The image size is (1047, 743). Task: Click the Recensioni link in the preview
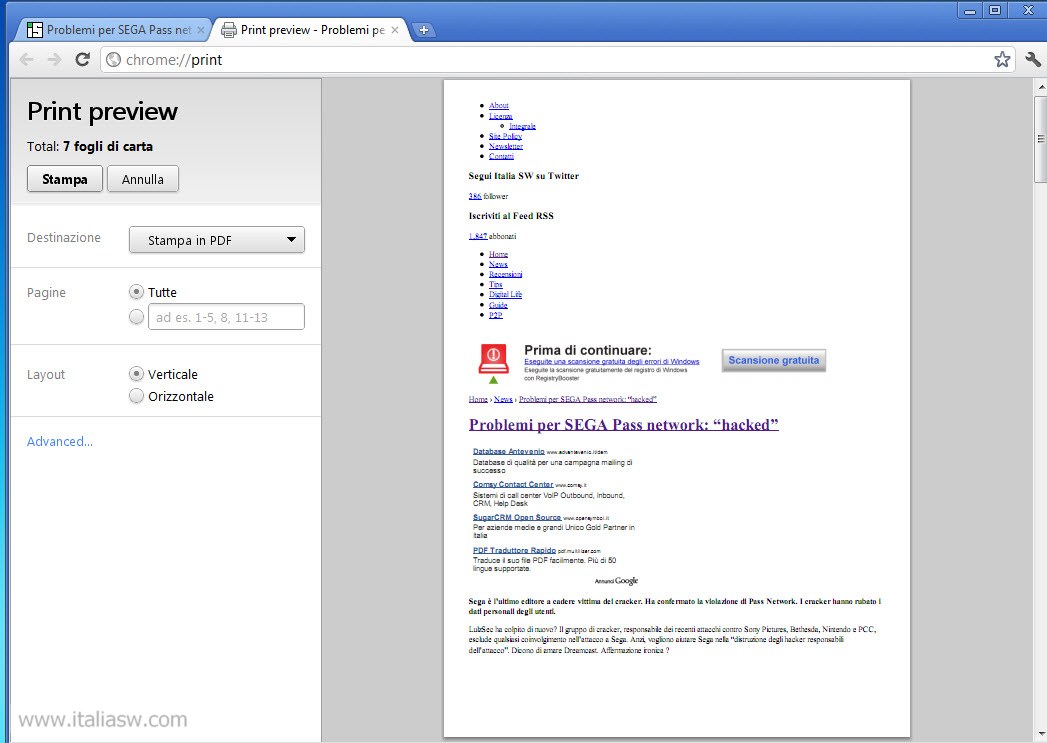click(x=505, y=274)
